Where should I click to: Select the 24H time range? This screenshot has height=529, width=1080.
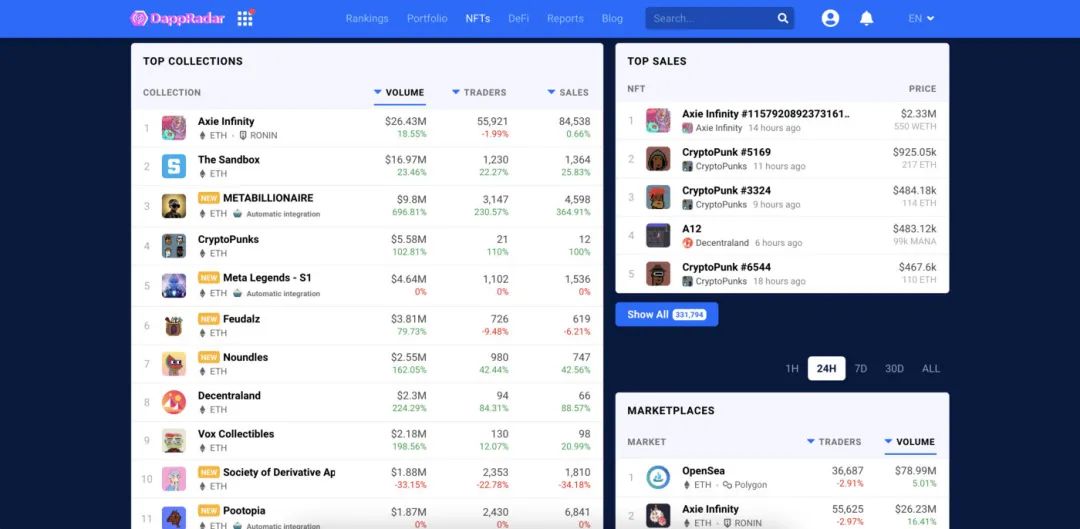tap(827, 369)
